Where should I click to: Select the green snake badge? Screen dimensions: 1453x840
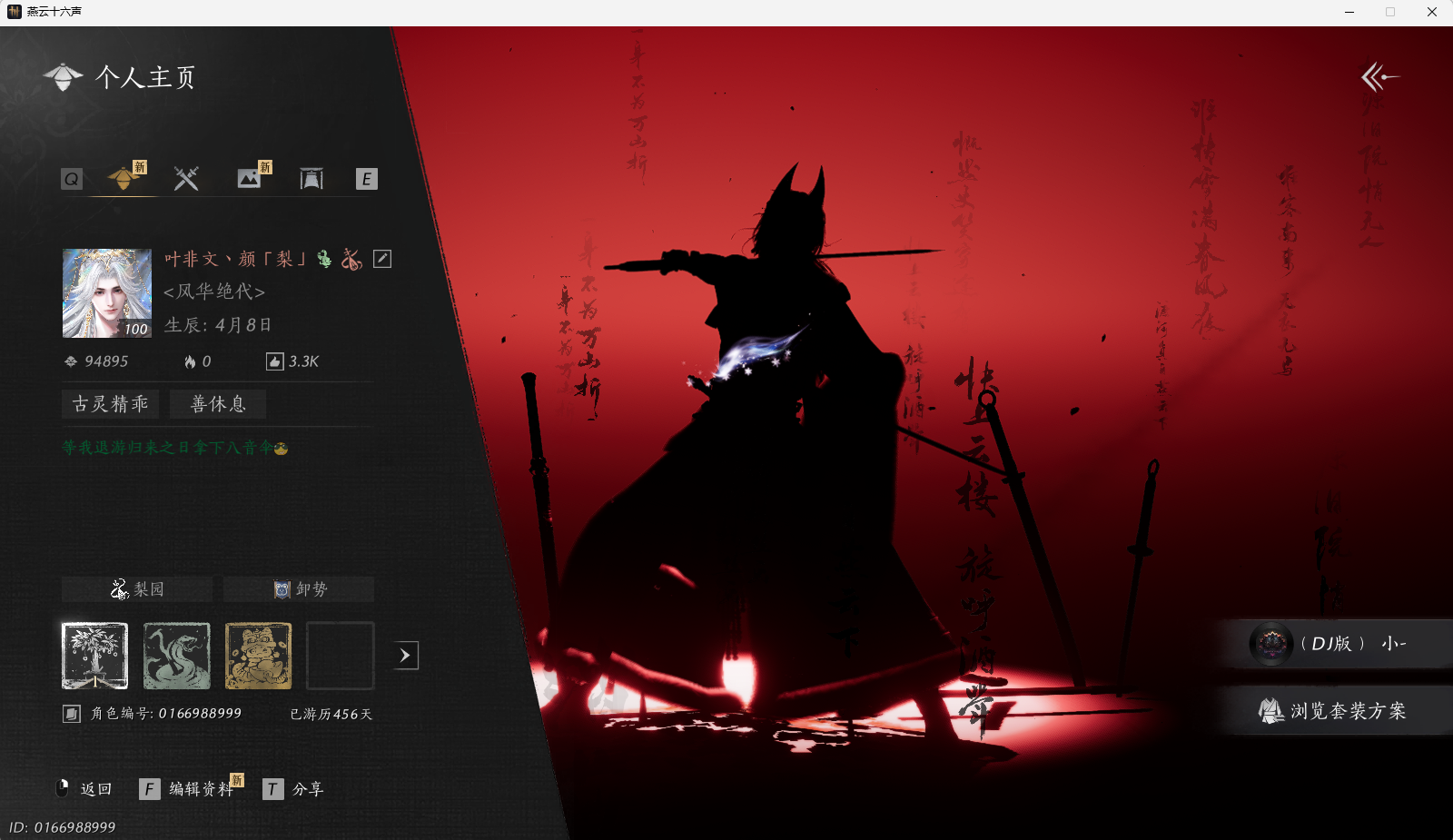click(x=177, y=656)
